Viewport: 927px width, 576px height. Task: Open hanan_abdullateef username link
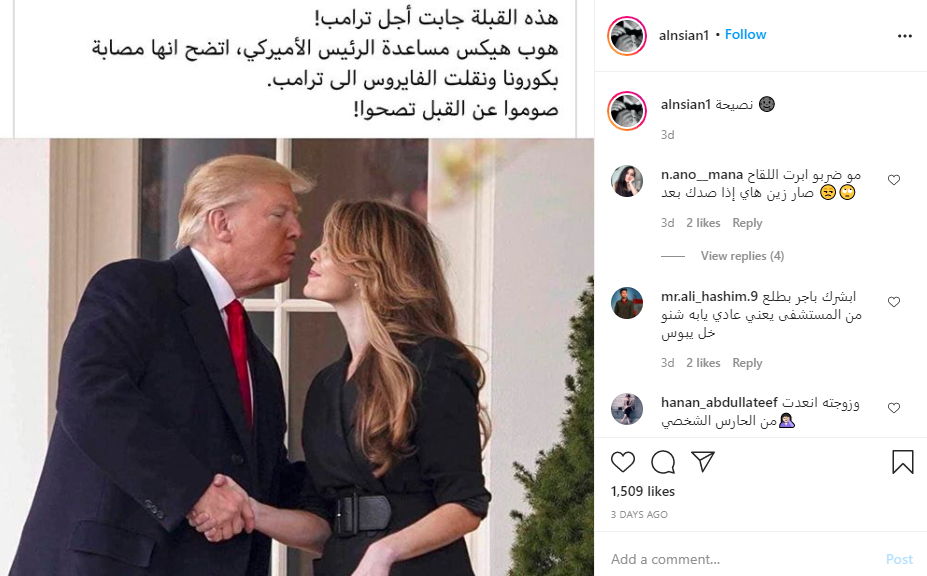[719, 402]
